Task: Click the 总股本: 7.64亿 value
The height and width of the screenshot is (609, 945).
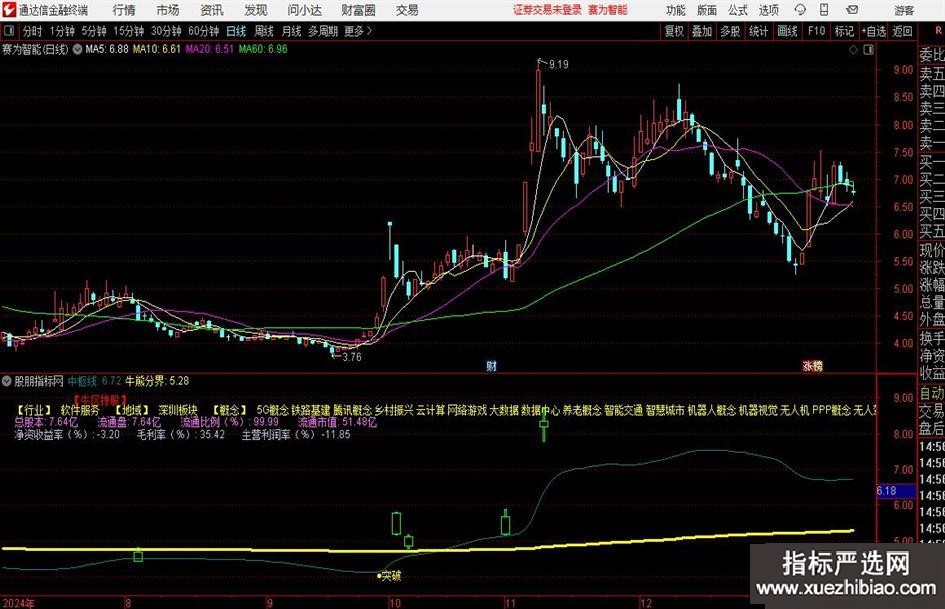Action: (46, 422)
